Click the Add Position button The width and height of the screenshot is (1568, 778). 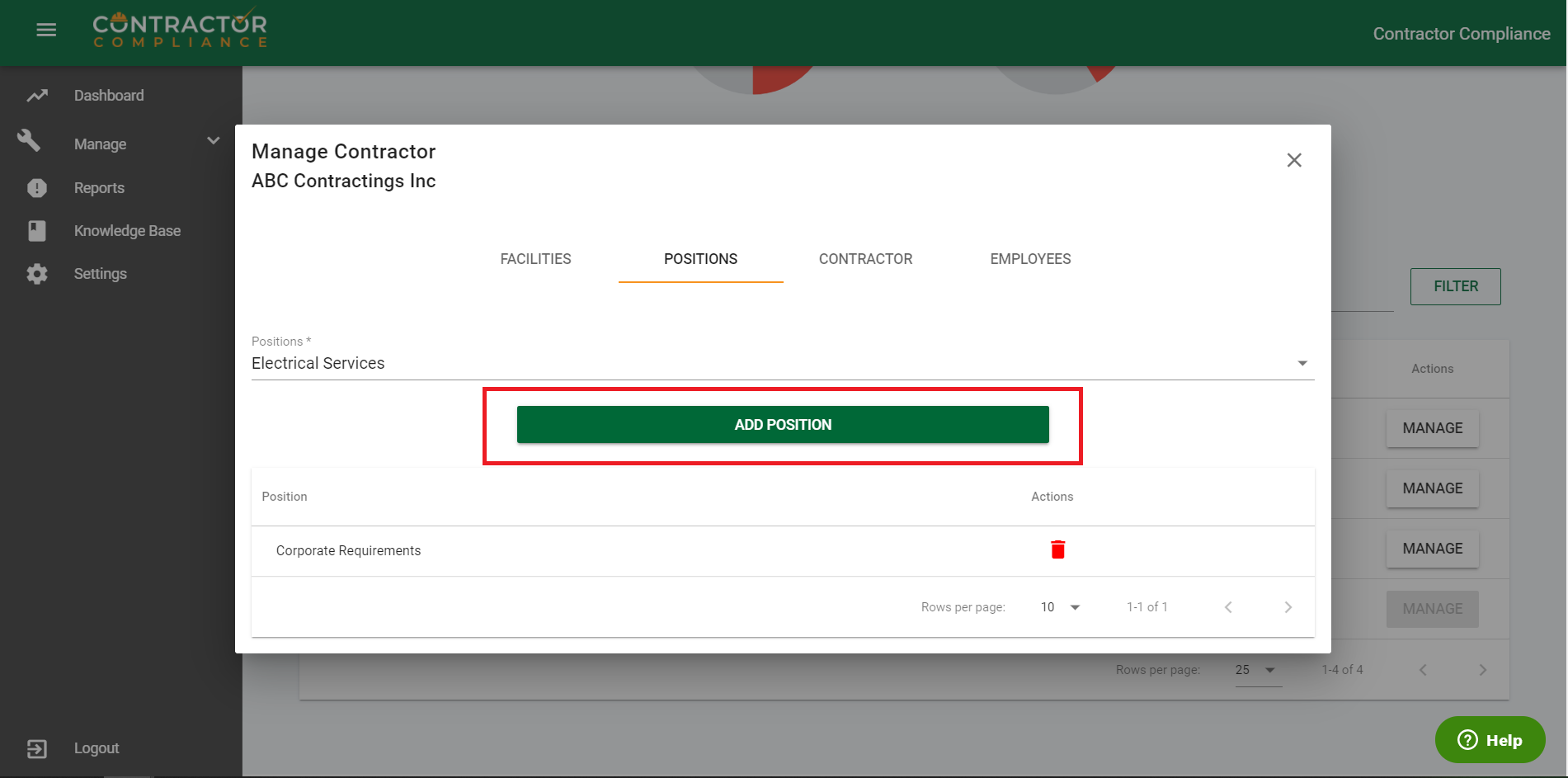coord(783,425)
